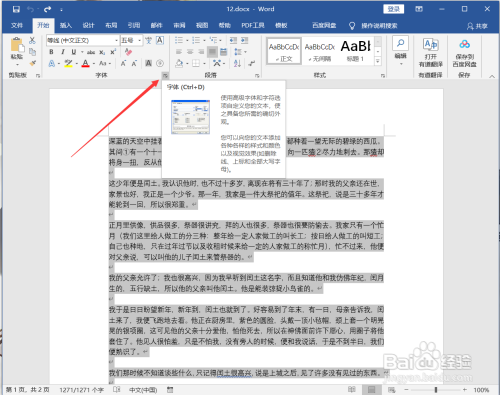Click the Decrease Indent icon
The image size is (500, 395).
pos(233,40)
